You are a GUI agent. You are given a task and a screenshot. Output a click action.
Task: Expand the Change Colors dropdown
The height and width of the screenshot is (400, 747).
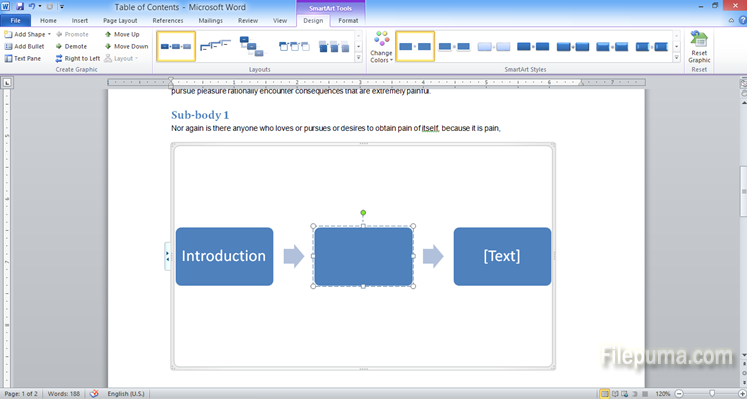381,48
